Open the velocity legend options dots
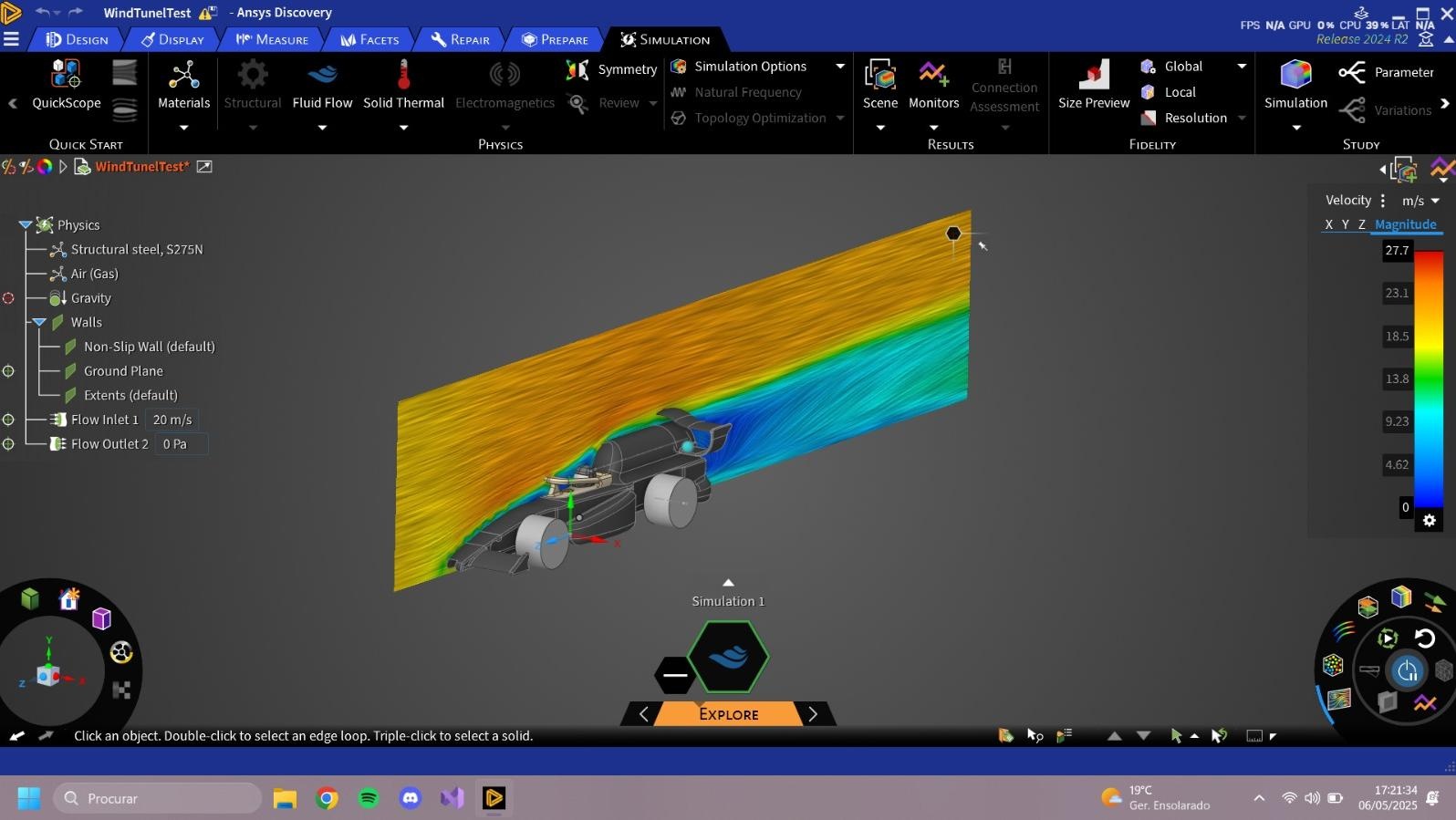Viewport: 1456px width, 820px height. [x=1383, y=201]
